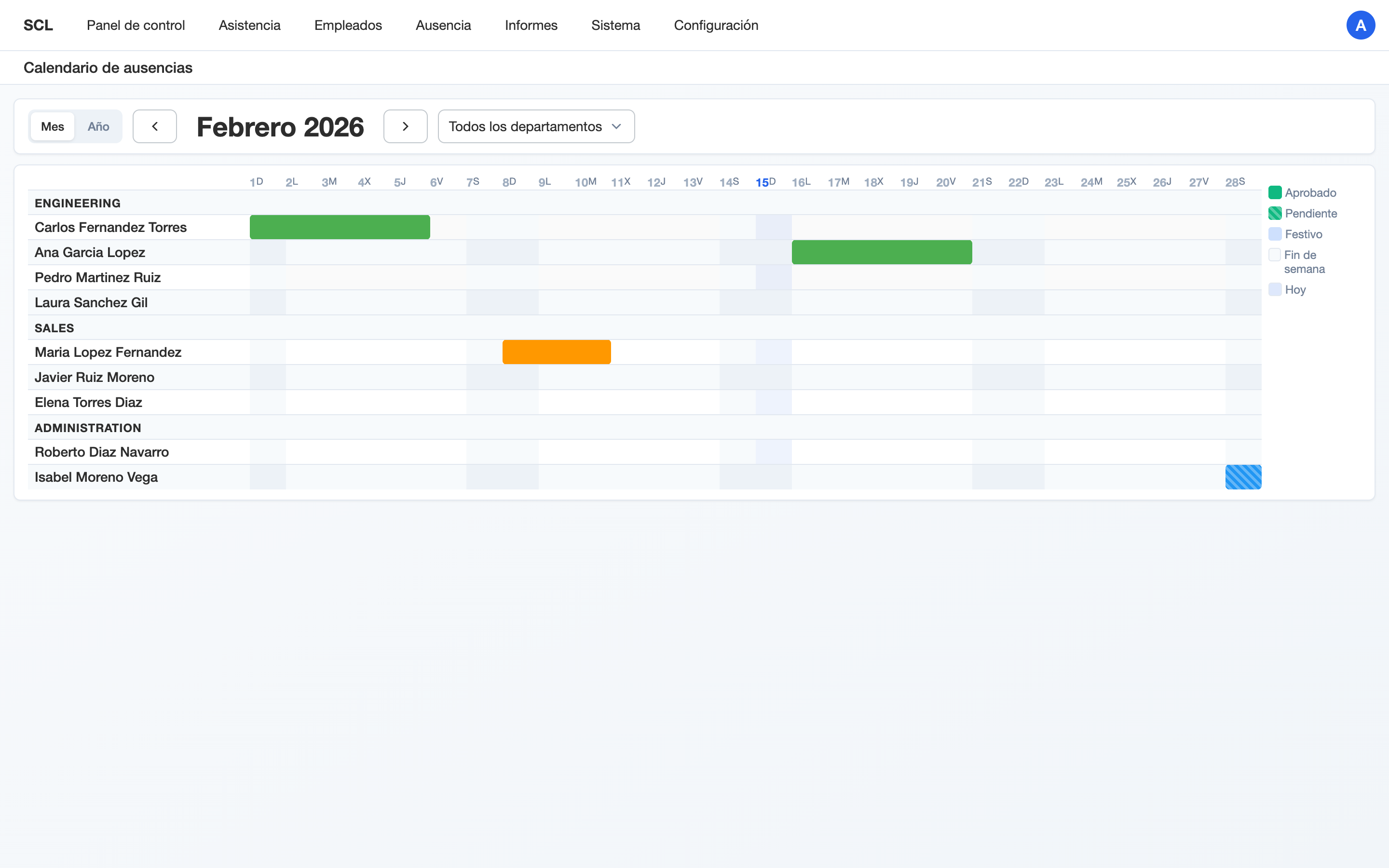The height and width of the screenshot is (868, 1389).
Task: Click Maria Lopez Fernandez orange absence bar
Action: click(x=556, y=352)
